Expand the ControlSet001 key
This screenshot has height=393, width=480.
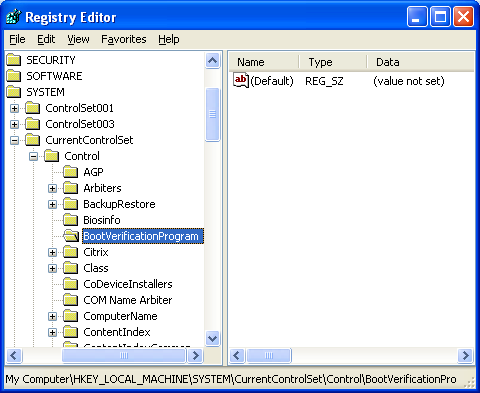click(x=14, y=108)
